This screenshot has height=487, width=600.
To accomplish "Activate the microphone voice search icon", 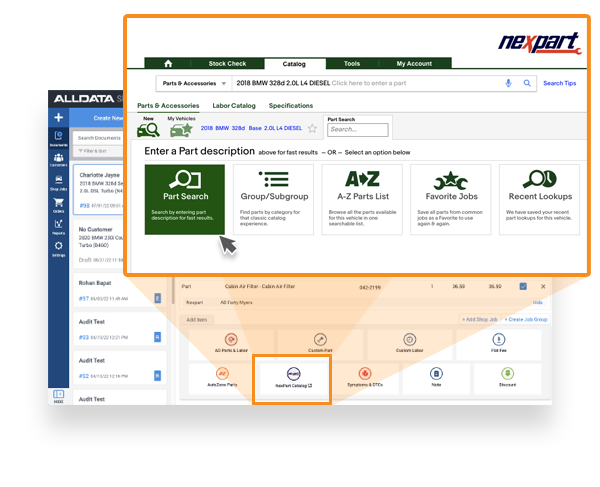I will [x=508, y=83].
